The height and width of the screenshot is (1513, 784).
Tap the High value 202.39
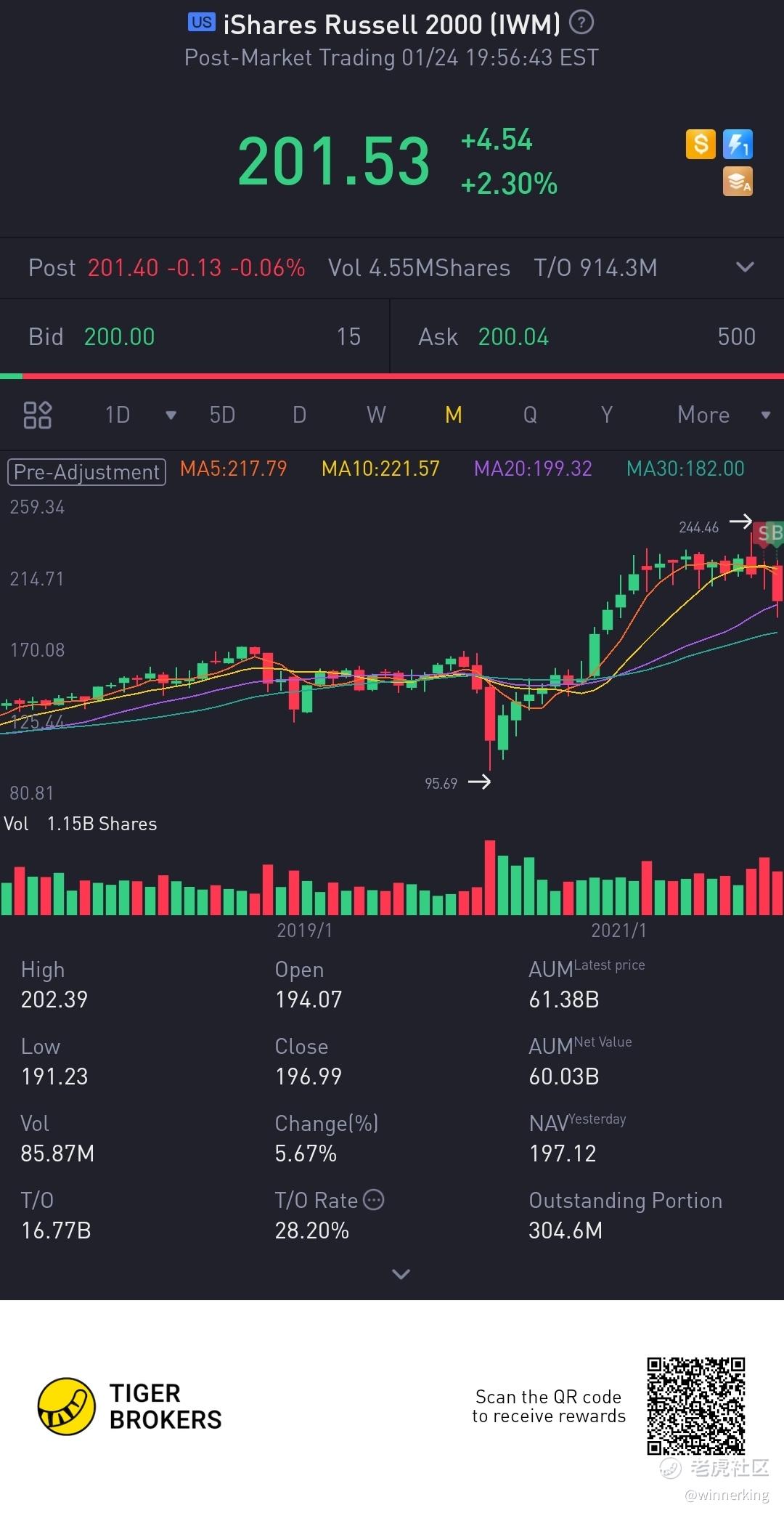54,999
